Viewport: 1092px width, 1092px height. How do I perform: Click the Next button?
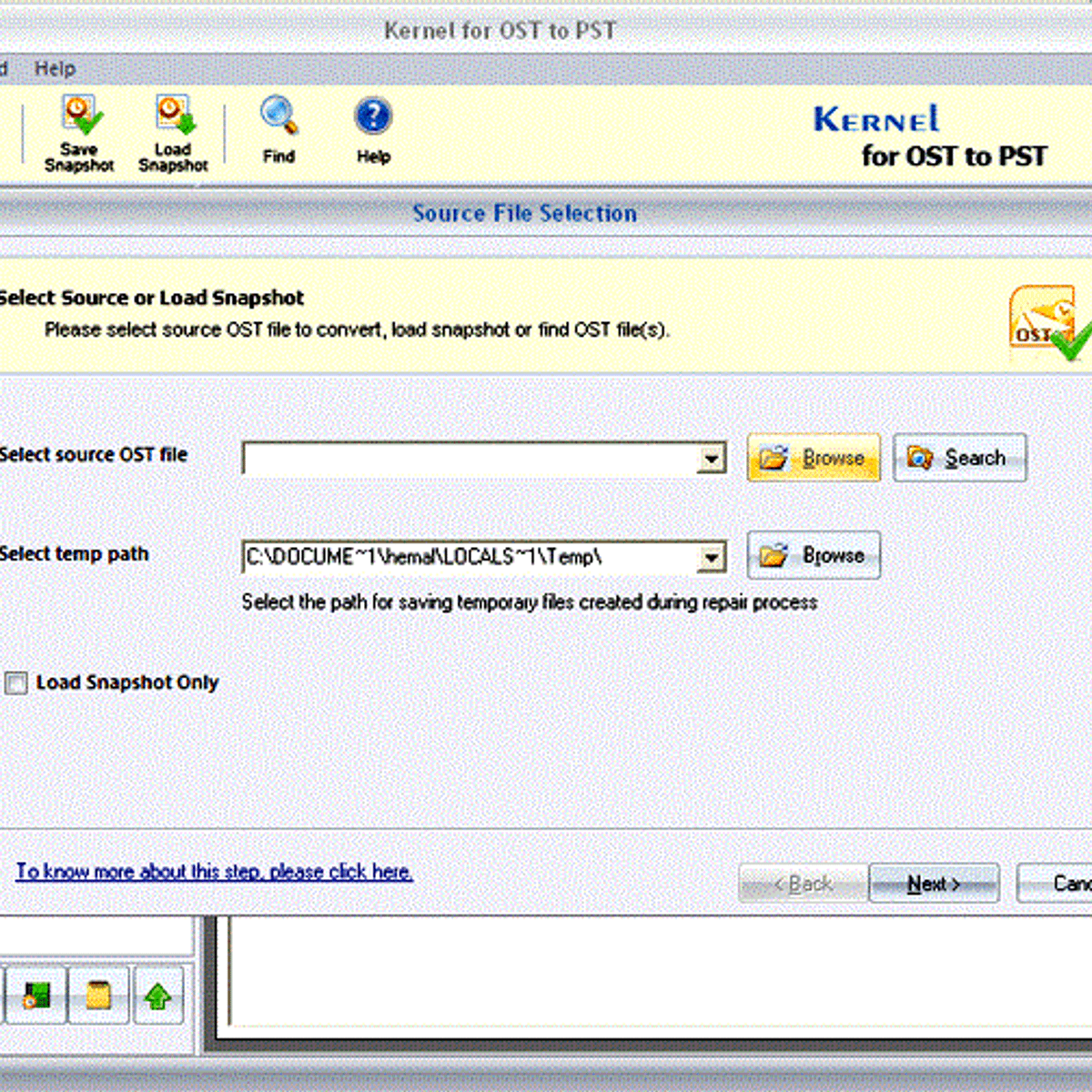[x=934, y=884]
